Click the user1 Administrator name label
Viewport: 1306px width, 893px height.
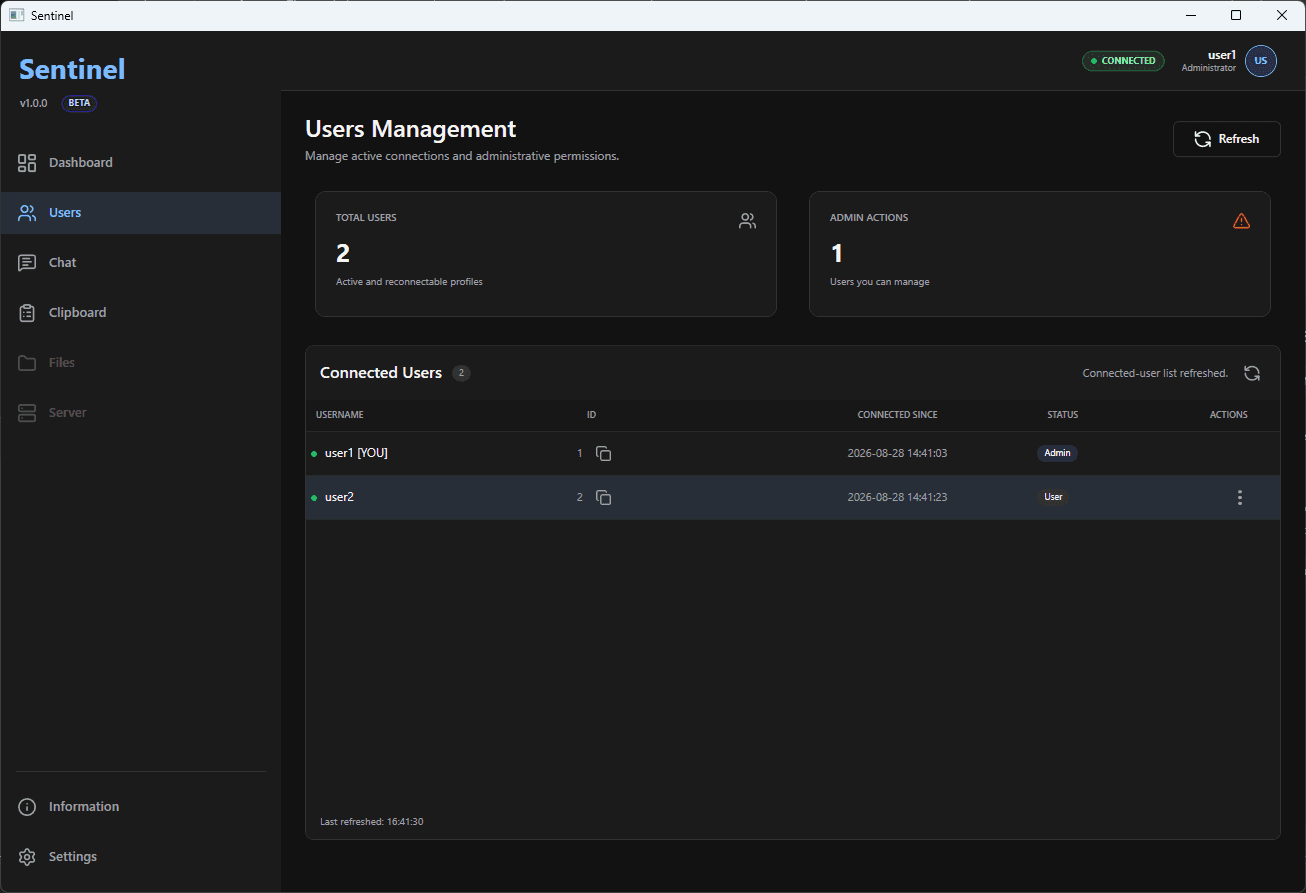pyautogui.click(x=1209, y=61)
